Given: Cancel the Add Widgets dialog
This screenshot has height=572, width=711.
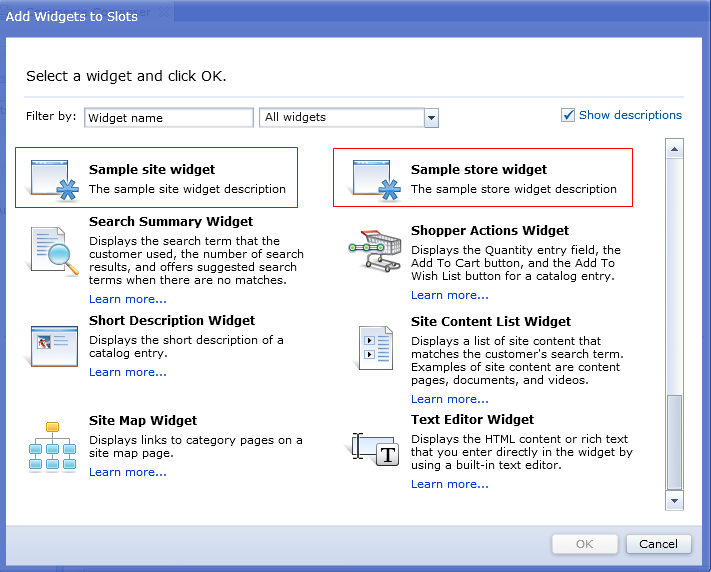Looking at the screenshot, I should pos(658,544).
